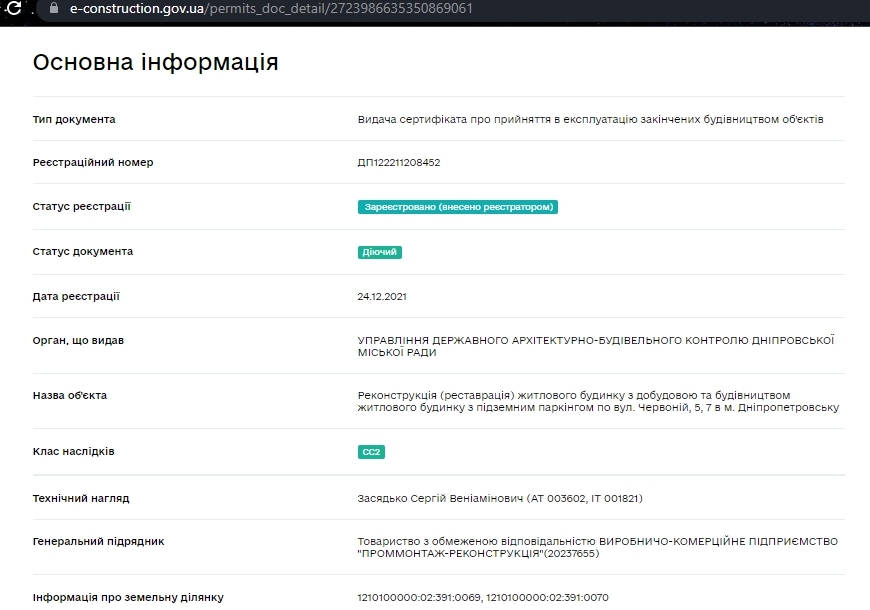870x610 pixels.
Task: Click the 'Основна інформація' heading
Action: [155, 62]
